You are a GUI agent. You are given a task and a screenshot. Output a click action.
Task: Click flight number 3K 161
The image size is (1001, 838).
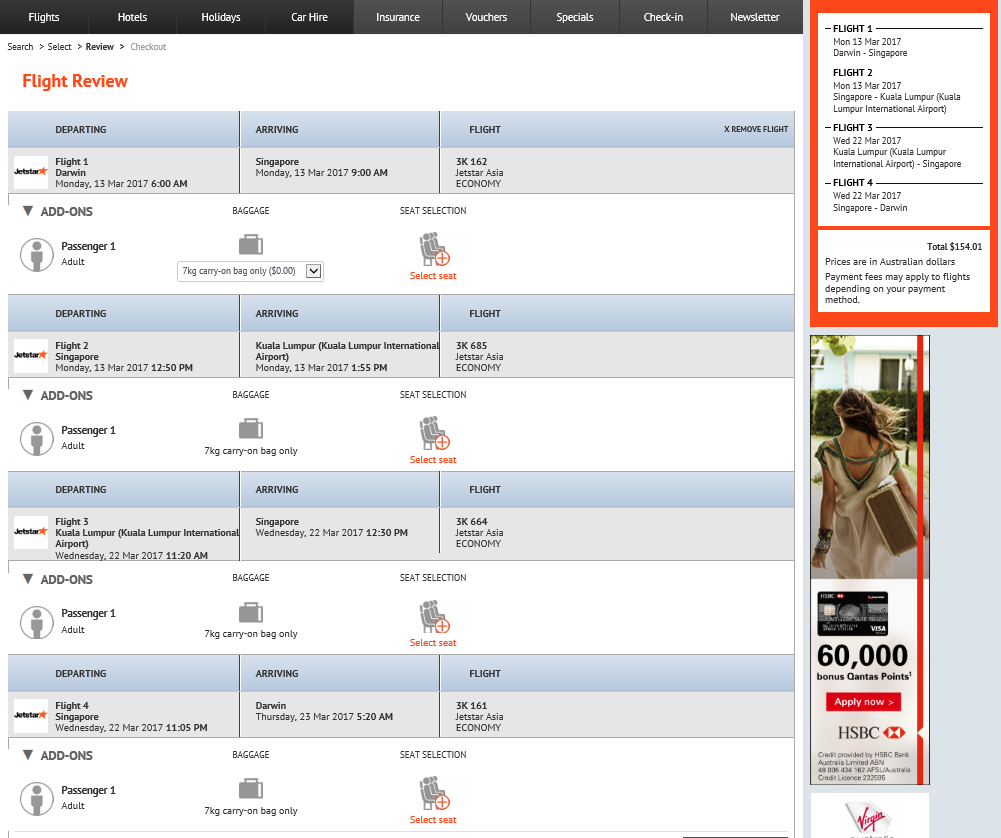[x=471, y=705]
